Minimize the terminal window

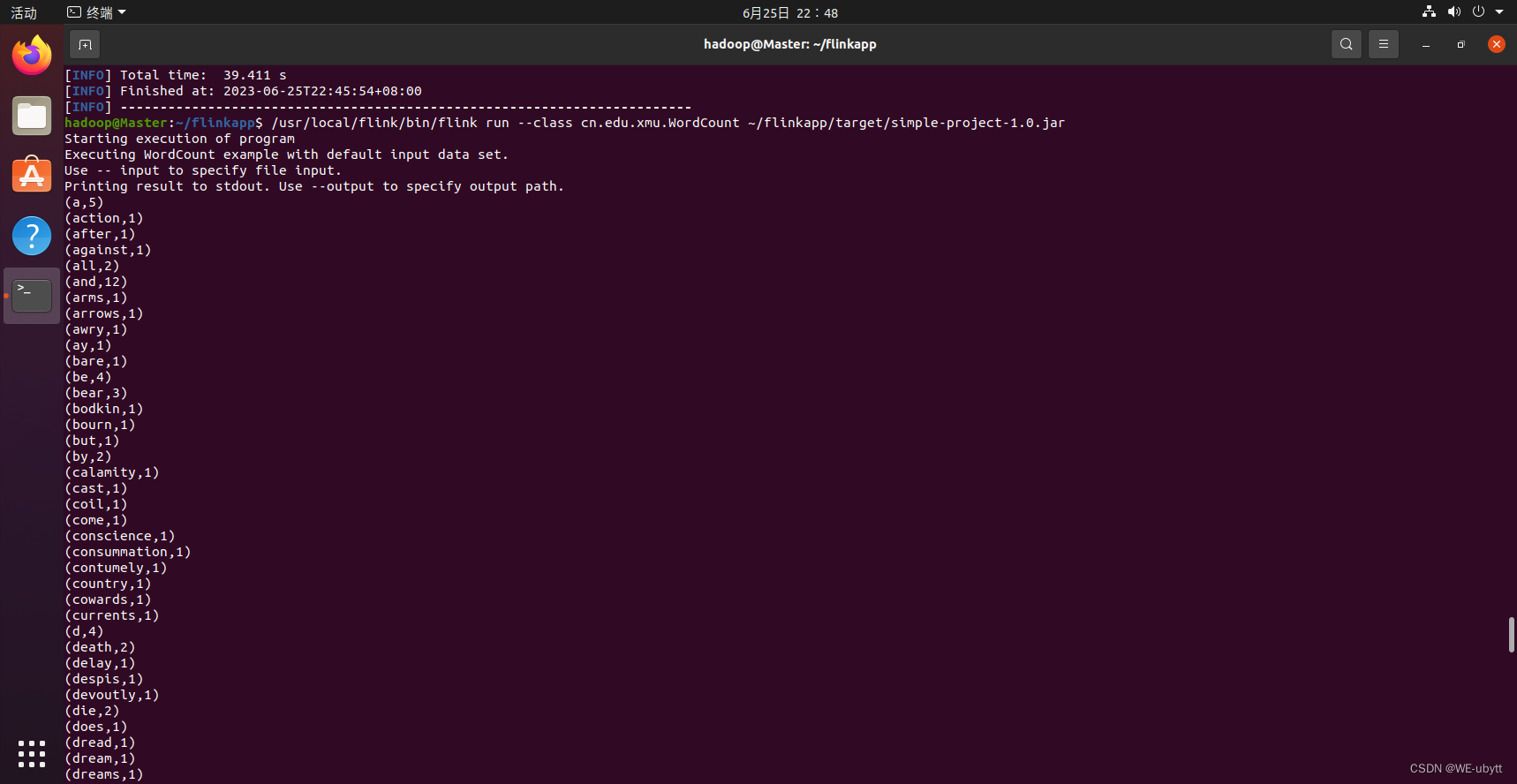pos(1426,44)
